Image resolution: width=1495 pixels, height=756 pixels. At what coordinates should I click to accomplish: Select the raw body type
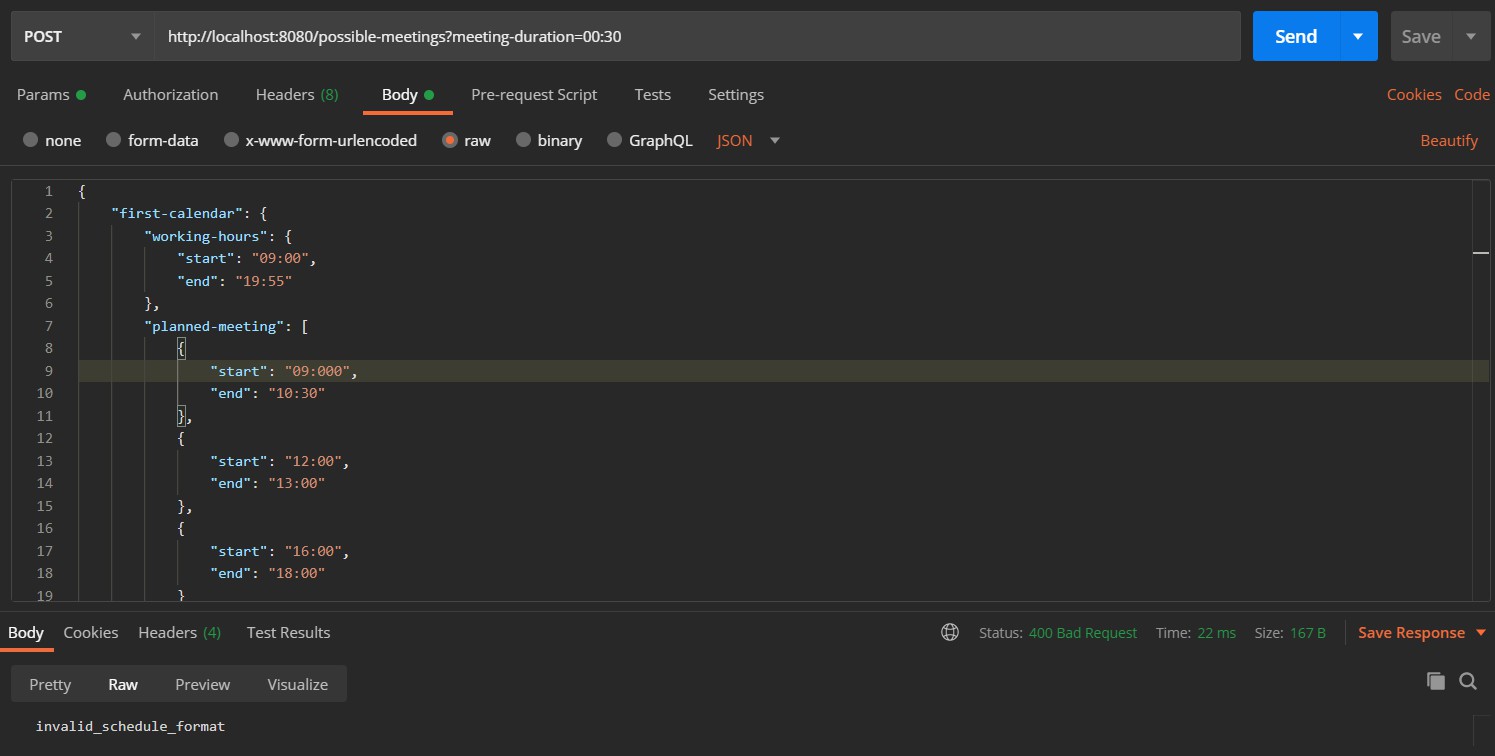(x=466, y=140)
